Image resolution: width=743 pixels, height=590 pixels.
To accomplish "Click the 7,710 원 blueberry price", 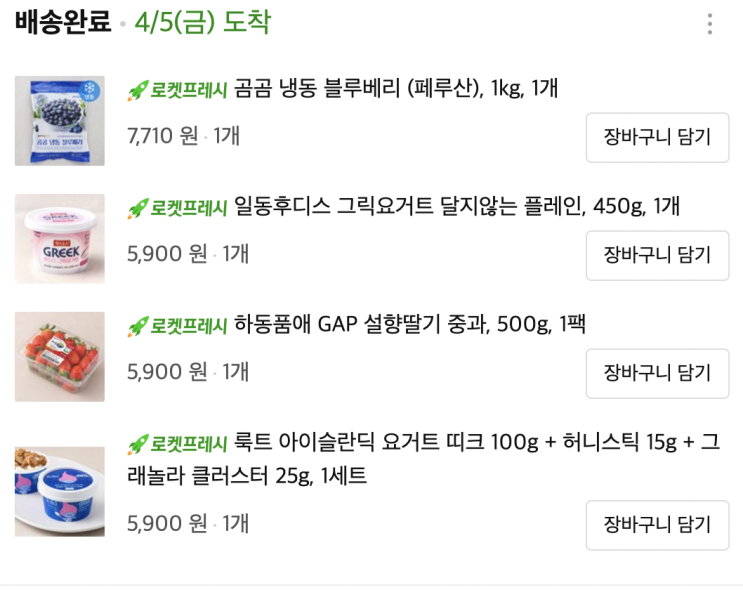I will [163, 136].
